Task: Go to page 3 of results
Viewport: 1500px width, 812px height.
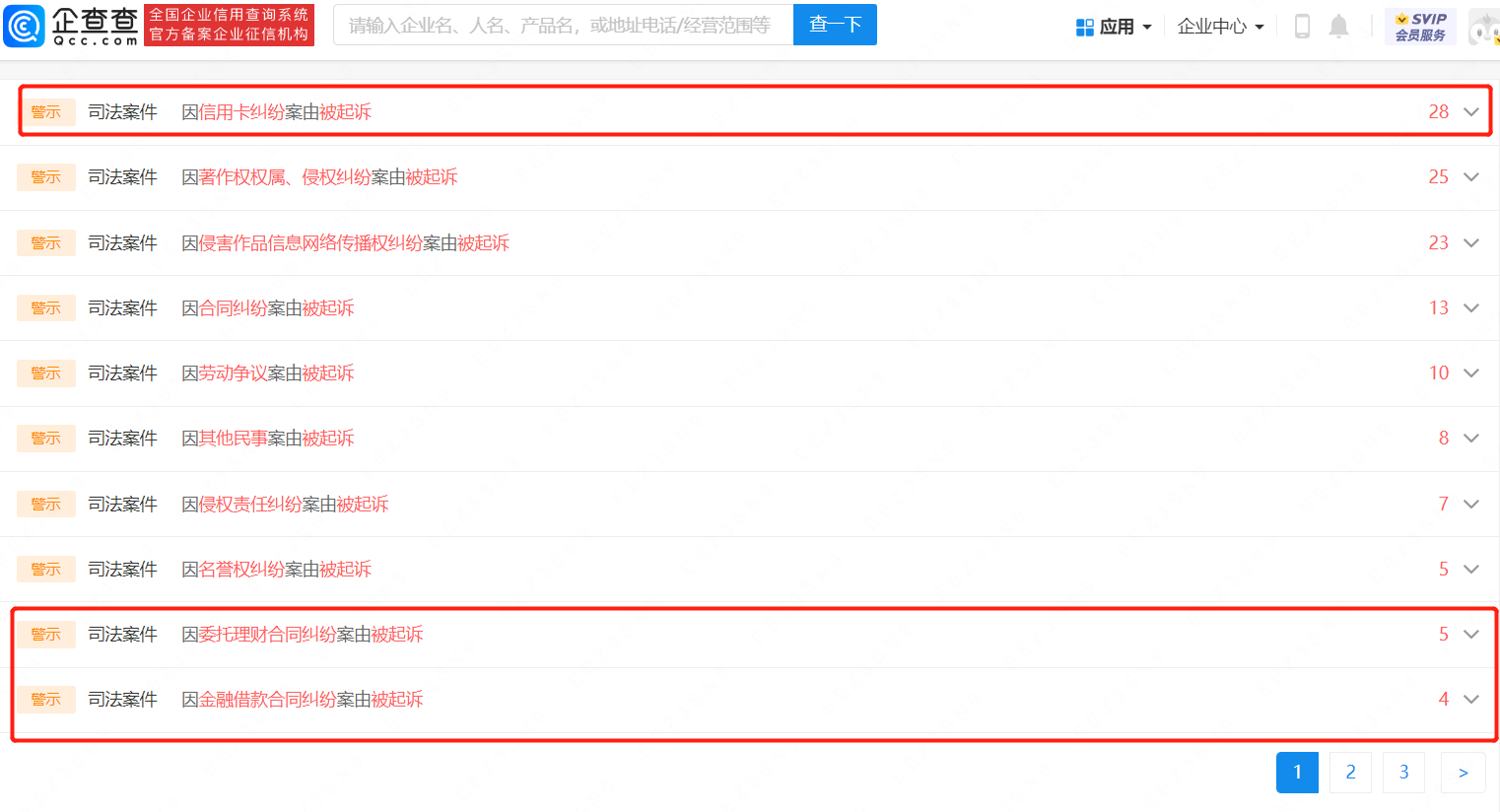Action: 1403,773
